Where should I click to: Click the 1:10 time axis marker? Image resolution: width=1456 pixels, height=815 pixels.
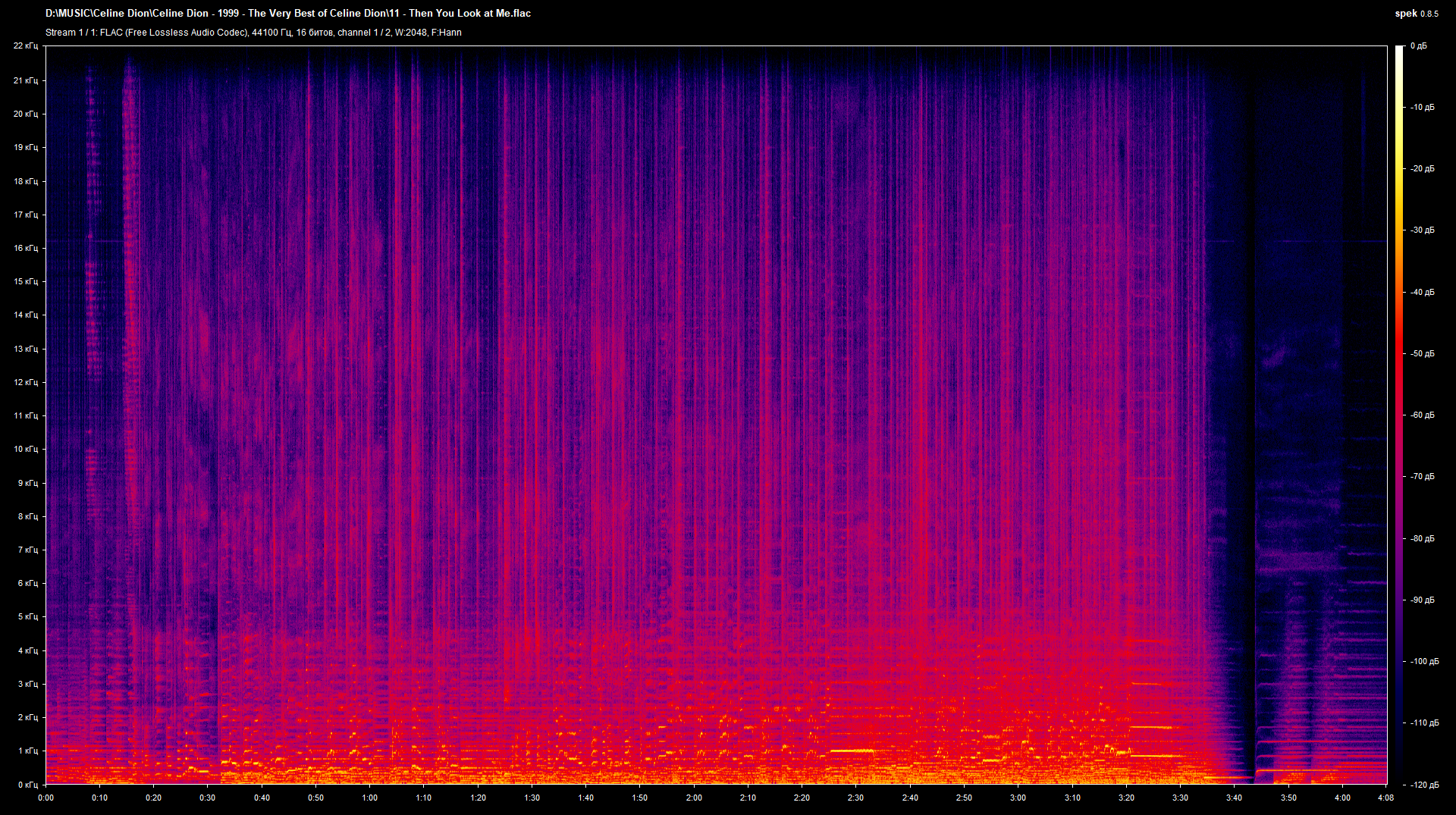423,798
